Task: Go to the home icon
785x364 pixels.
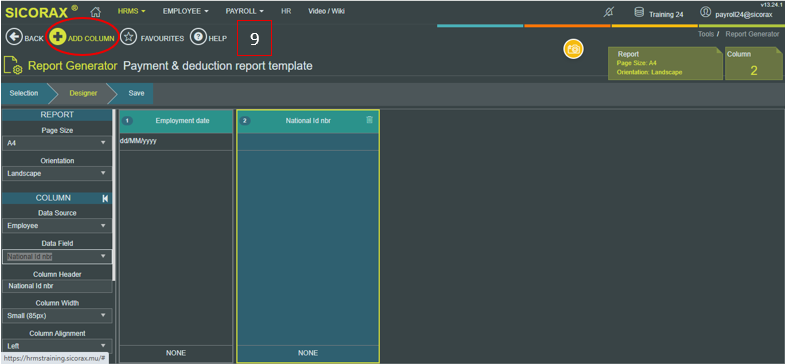Action: coord(96,12)
